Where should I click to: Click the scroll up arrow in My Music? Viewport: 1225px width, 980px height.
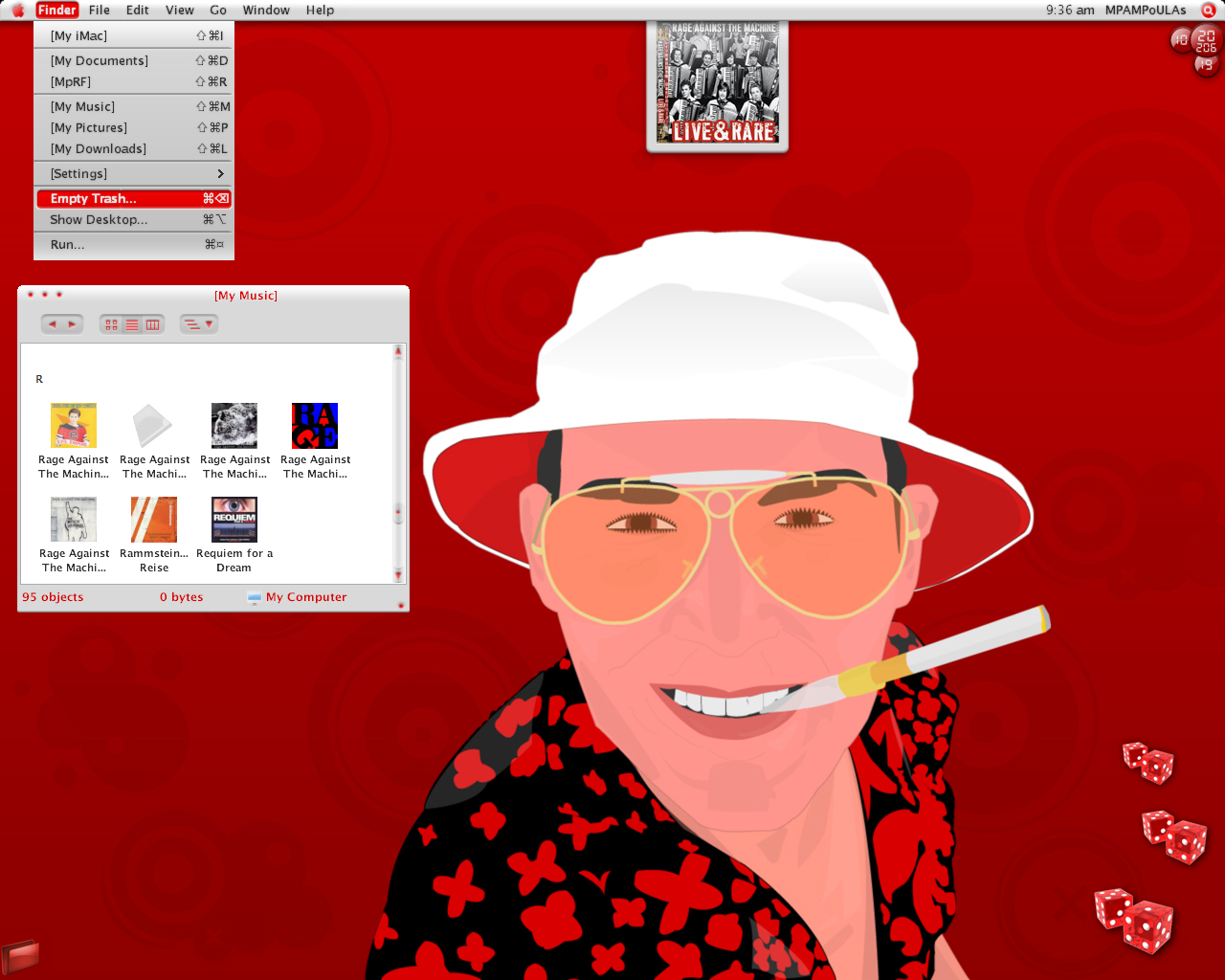pyautogui.click(x=398, y=352)
